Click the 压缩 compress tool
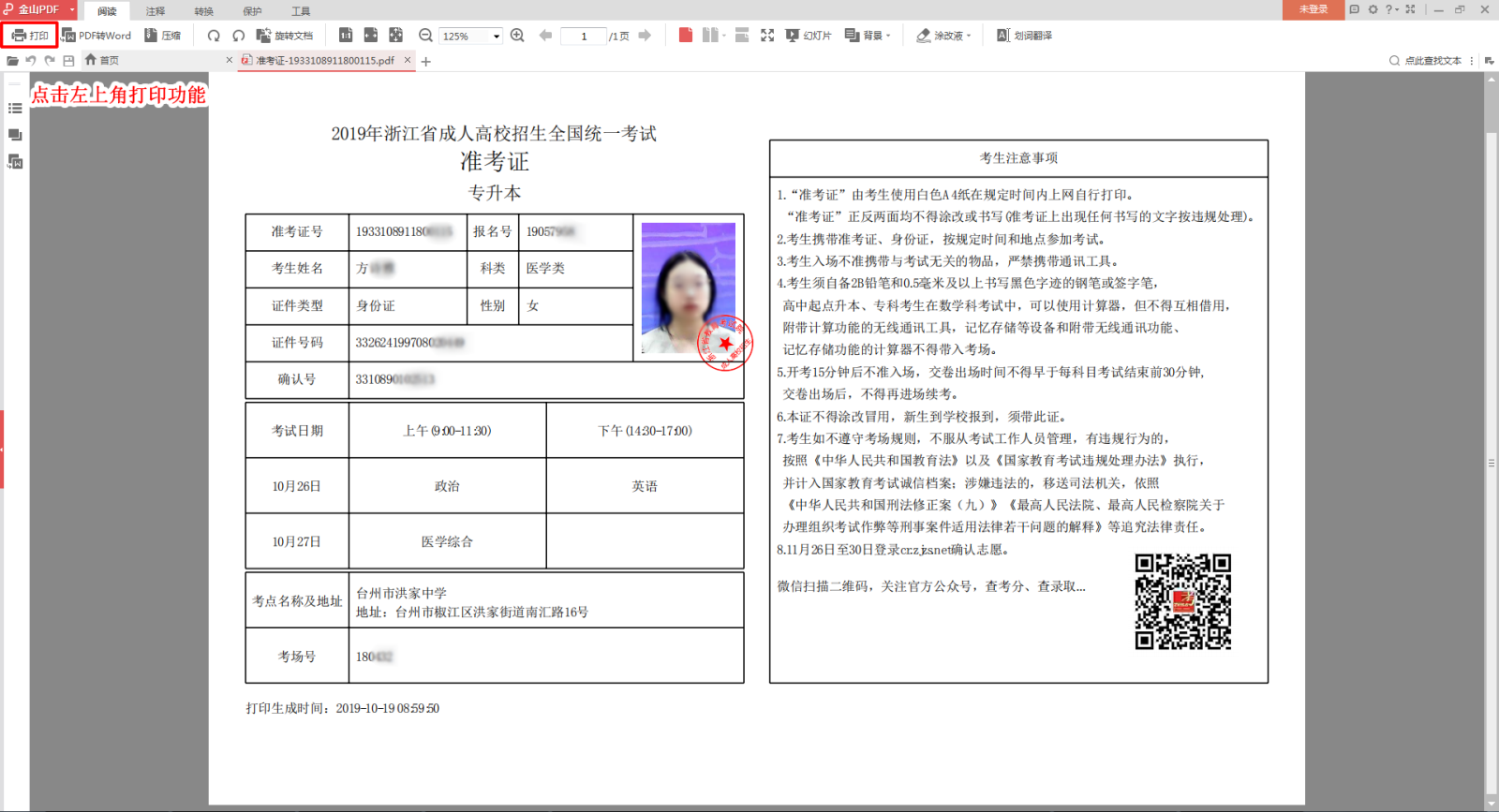1499x812 pixels. click(x=163, y=36)
